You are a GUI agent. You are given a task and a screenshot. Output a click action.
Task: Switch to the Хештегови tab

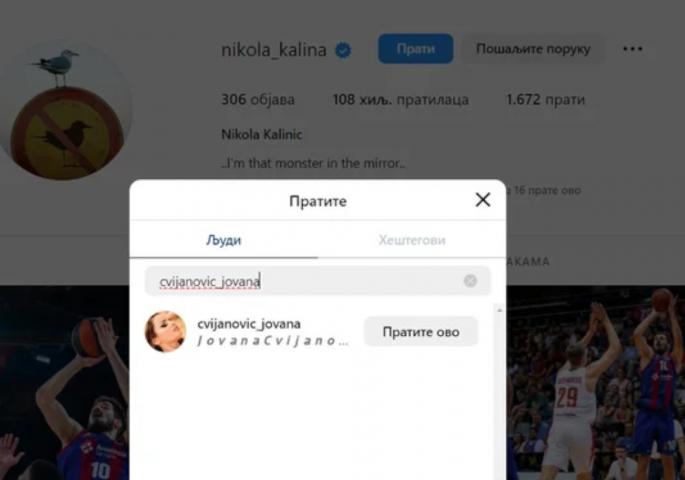point(412,240)
